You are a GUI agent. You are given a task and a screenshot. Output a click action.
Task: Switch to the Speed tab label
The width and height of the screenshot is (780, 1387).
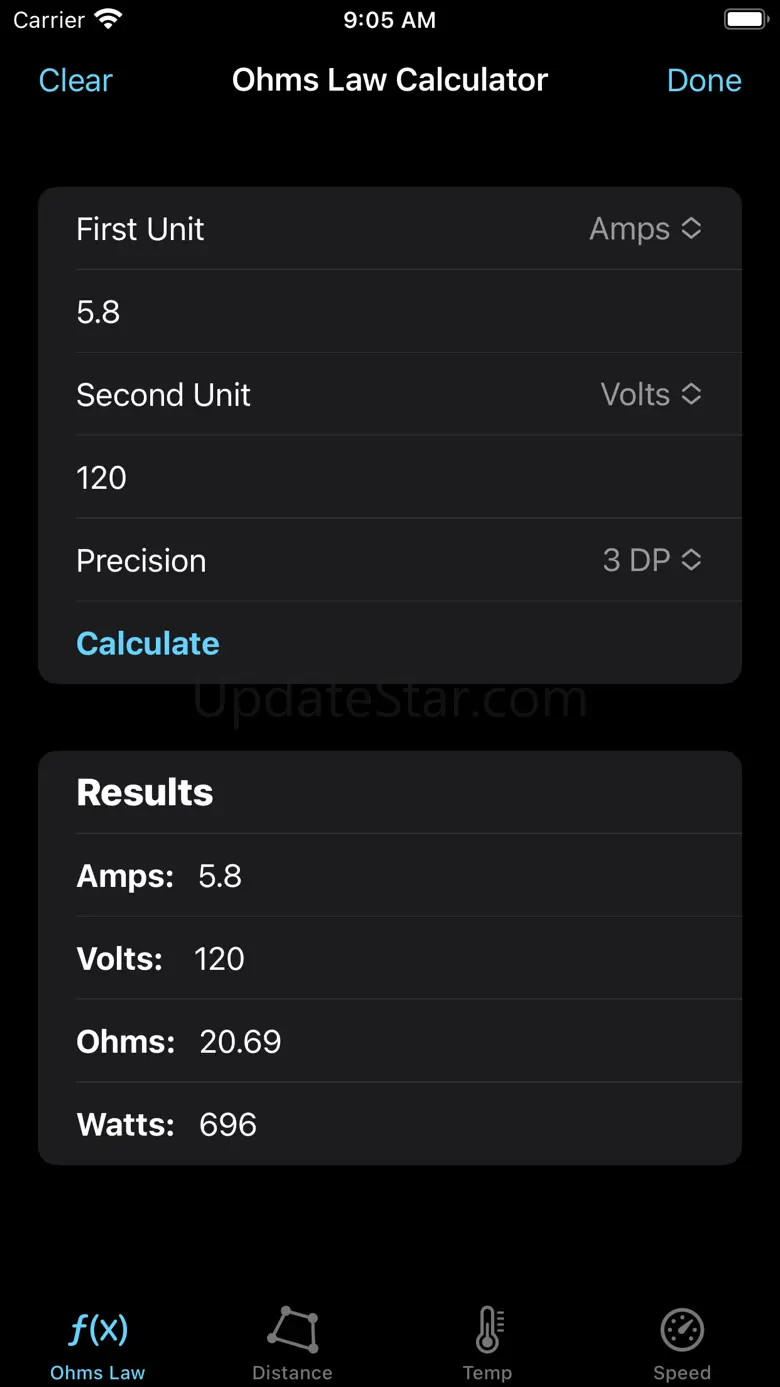(682, 1373)
